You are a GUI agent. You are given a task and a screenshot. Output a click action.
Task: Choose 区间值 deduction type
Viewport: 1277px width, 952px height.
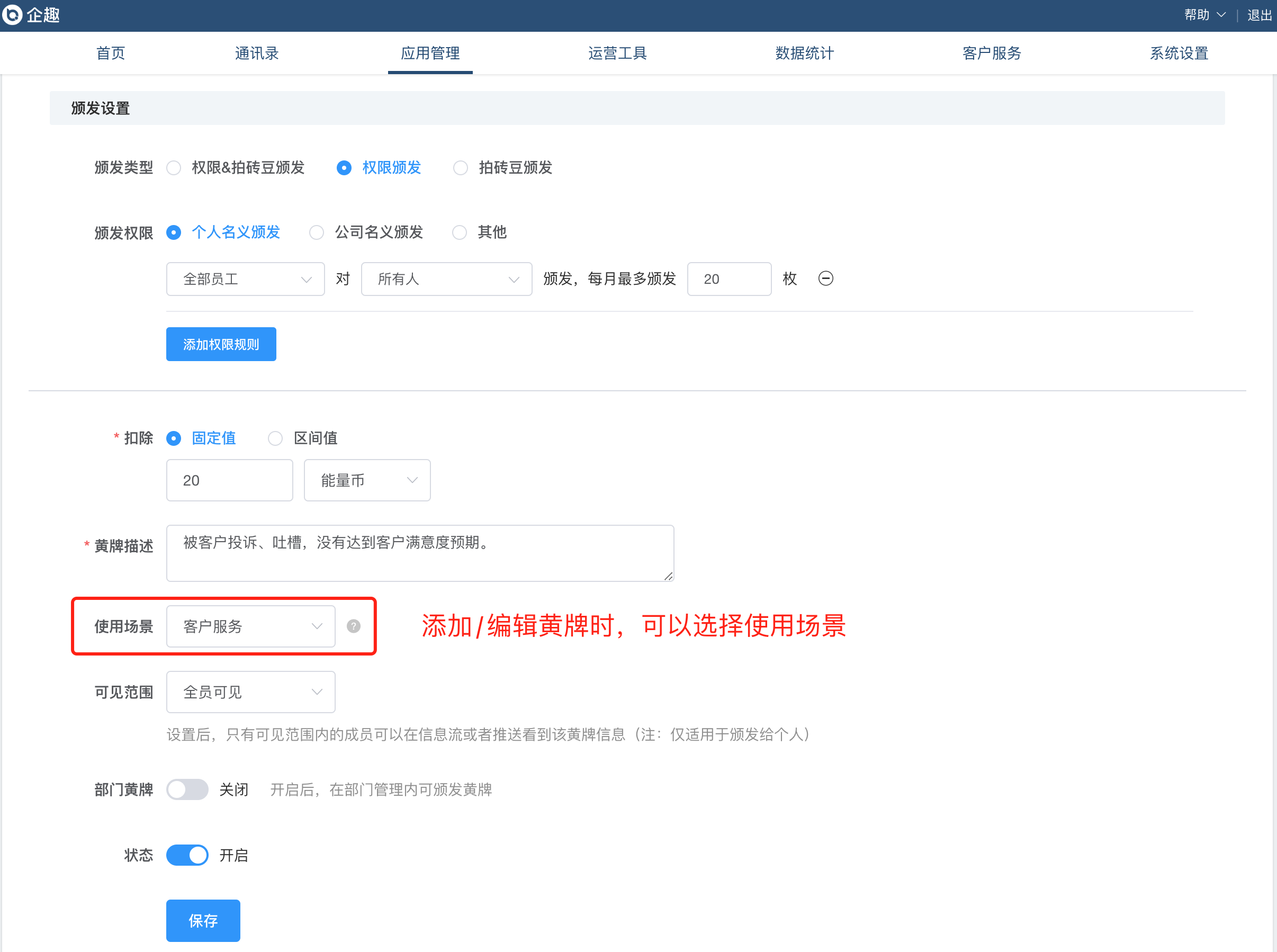pyautogui.click(x=275, y=438)
